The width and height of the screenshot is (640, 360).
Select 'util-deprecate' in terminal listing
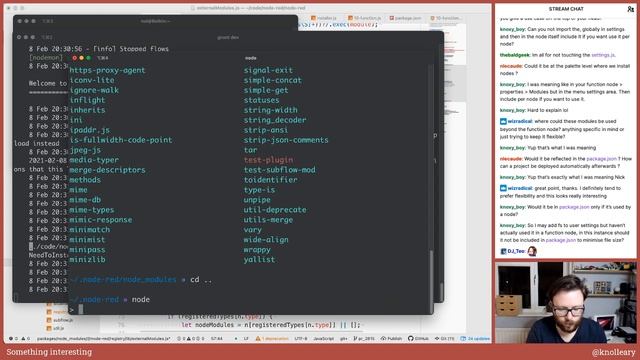tap(275, 210)
